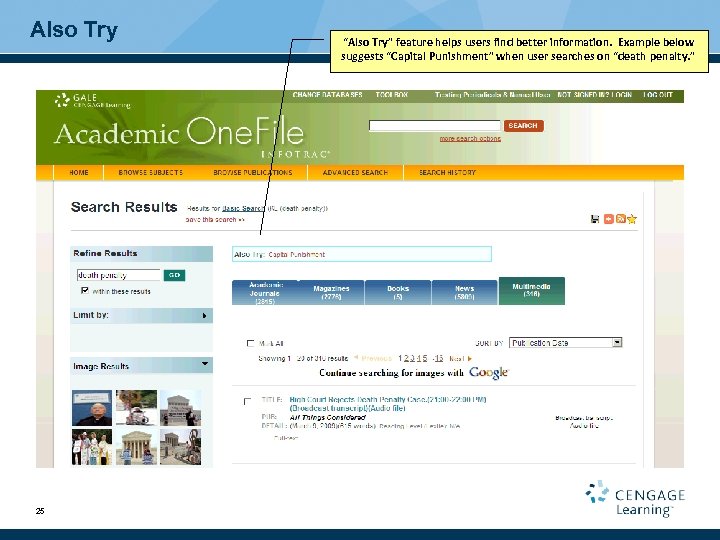Viewport: 720px width, 540px height.
Task: Open Toolbox in top bar
Action: point(392,95)
